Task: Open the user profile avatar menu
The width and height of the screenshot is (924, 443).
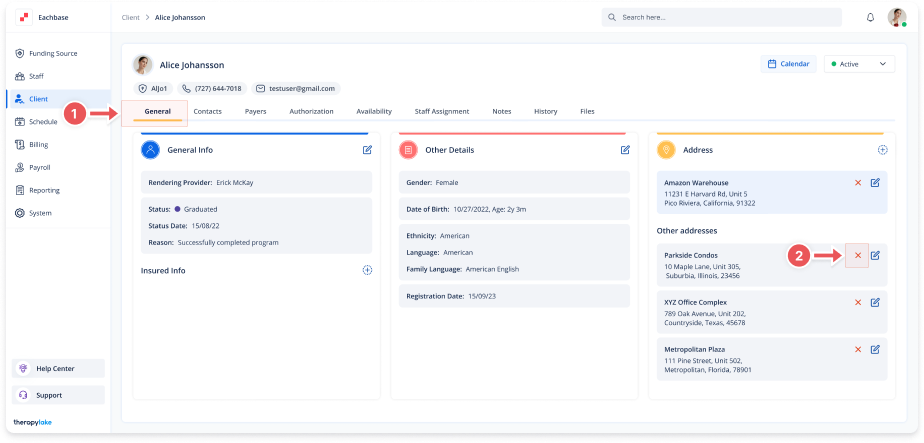Action: point(897,18)
